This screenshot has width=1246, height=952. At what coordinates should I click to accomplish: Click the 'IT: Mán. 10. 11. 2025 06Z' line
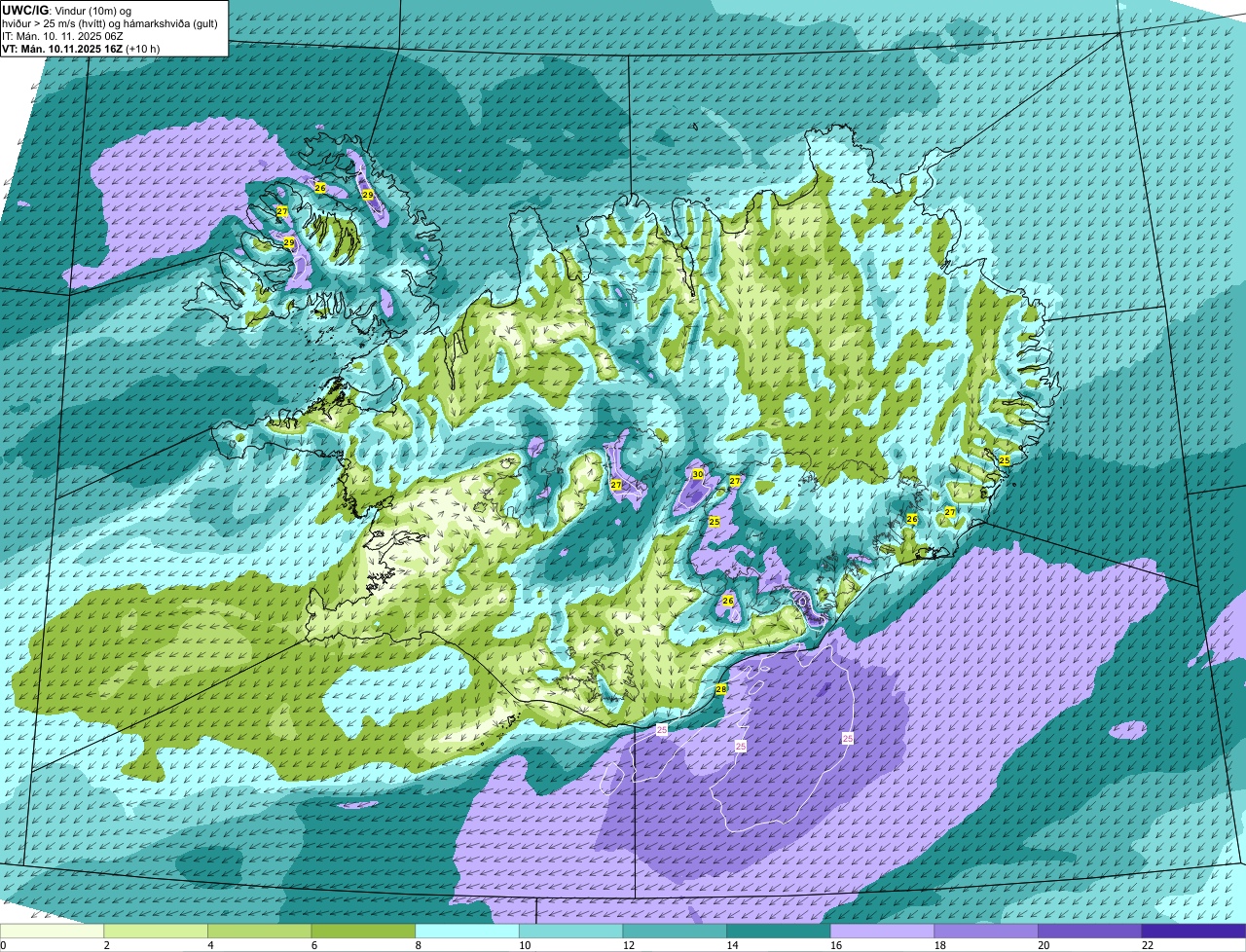(62, 35)
